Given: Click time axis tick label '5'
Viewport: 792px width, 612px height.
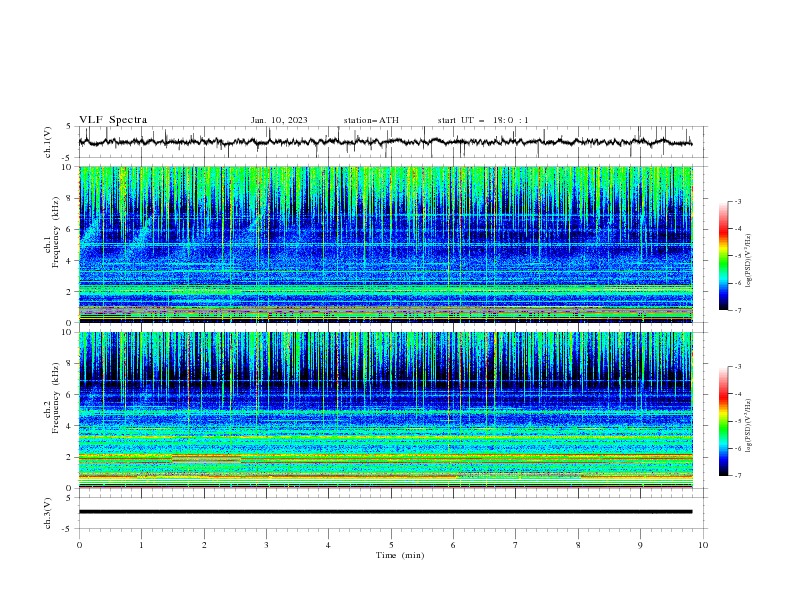Looking at the screenshot, I should (x=391, y=545).
